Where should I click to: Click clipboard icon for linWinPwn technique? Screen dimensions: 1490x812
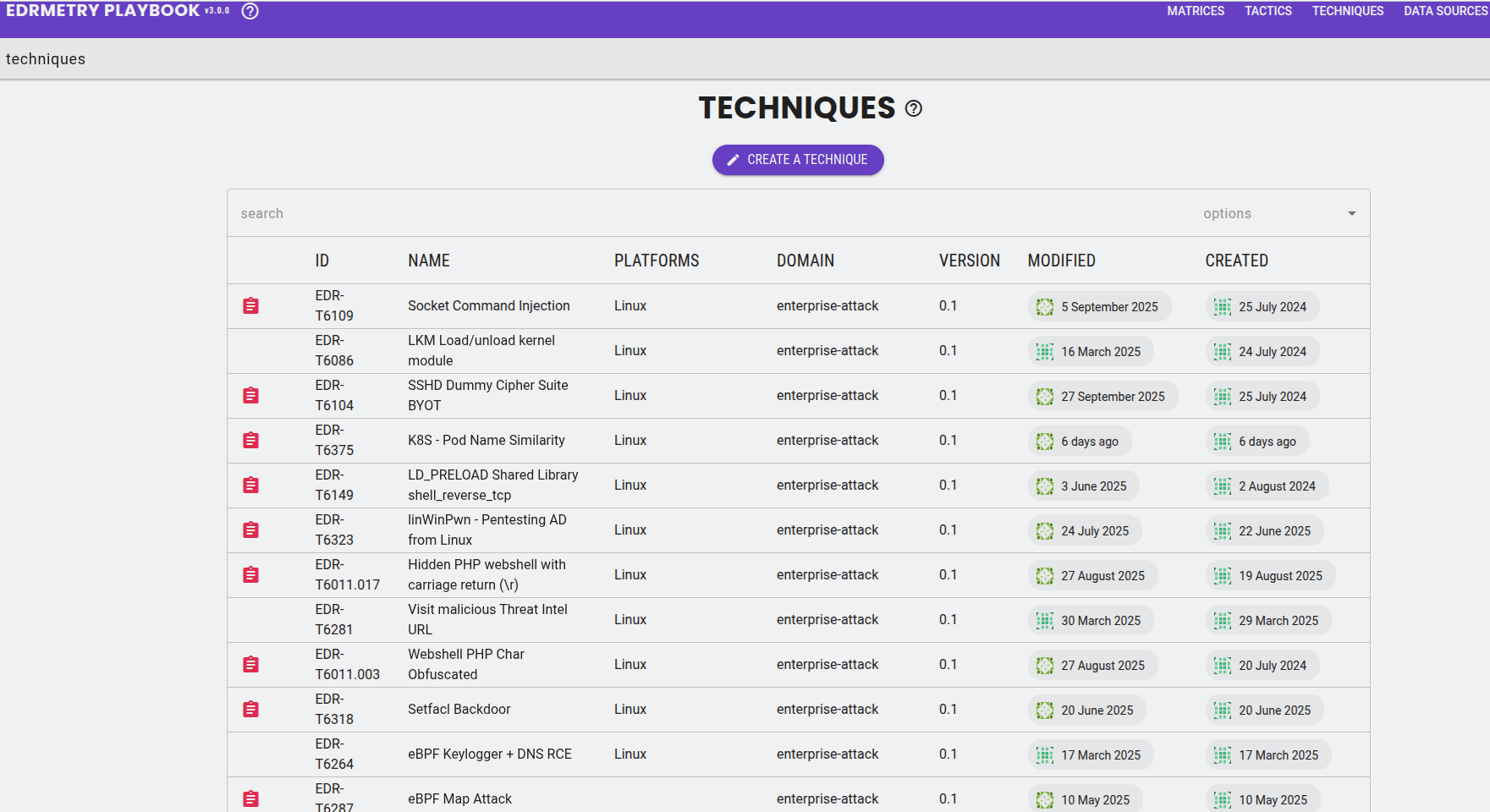click(251, 530)
